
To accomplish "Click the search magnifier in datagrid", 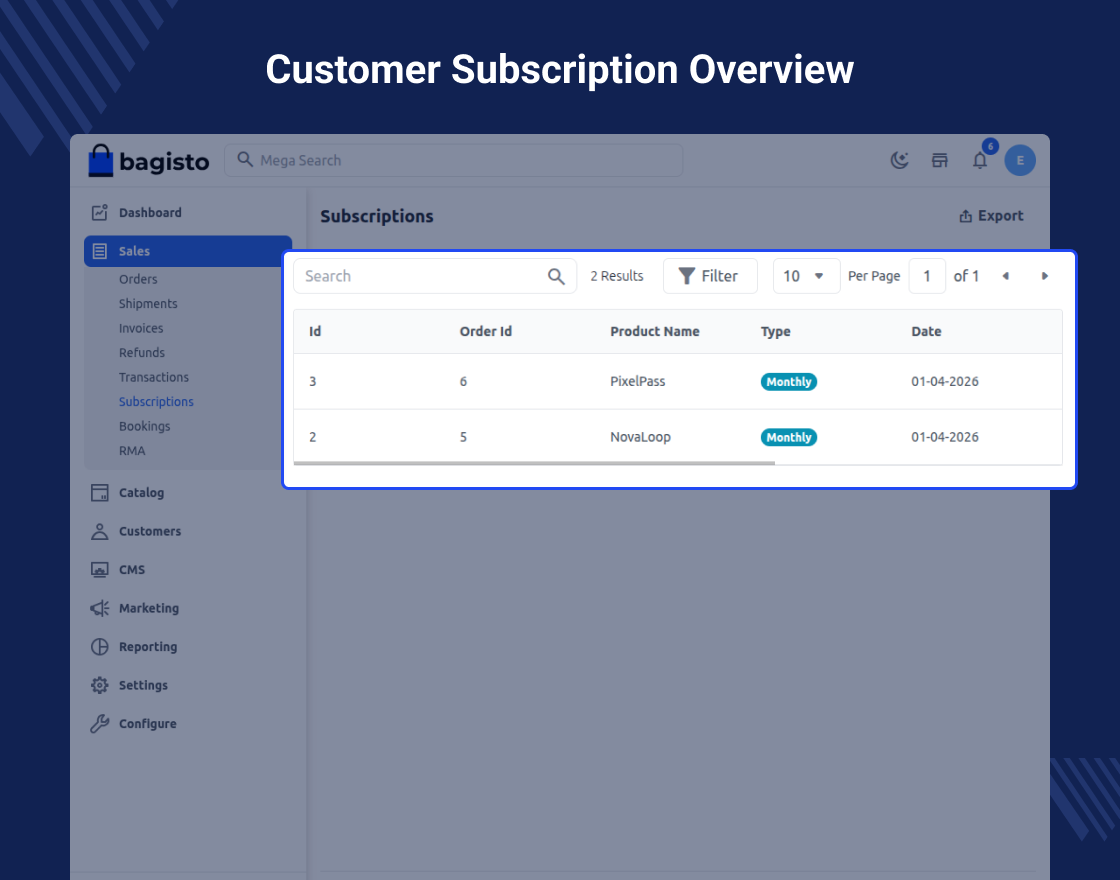I will click(x=557, y=277).
